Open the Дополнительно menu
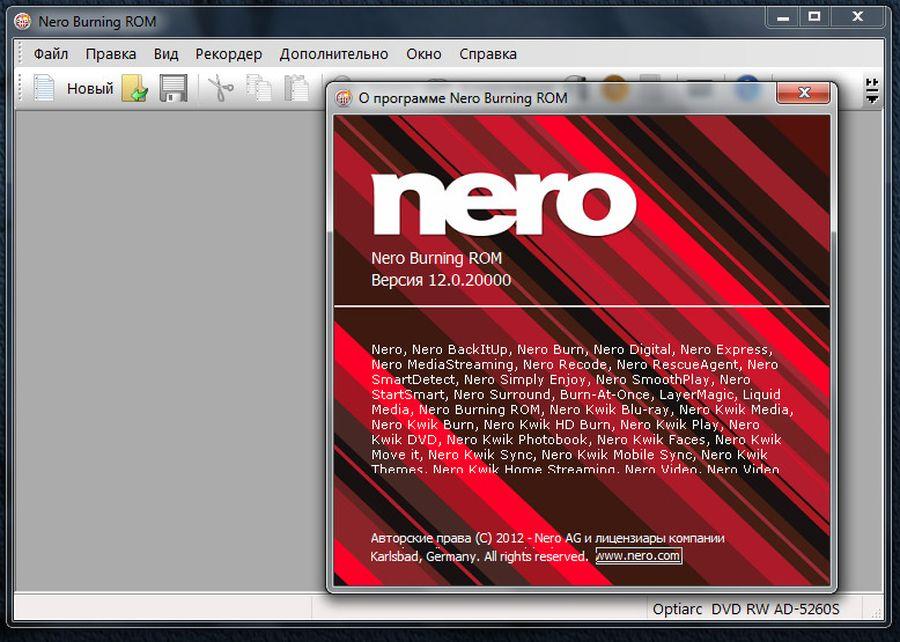This screenshot has width=900, height=642. pos(335,54)
